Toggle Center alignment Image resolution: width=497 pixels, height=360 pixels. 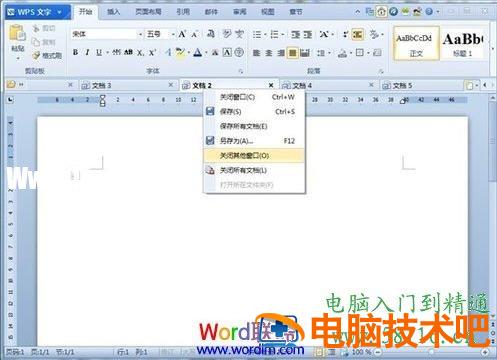[x=269, y=53]
